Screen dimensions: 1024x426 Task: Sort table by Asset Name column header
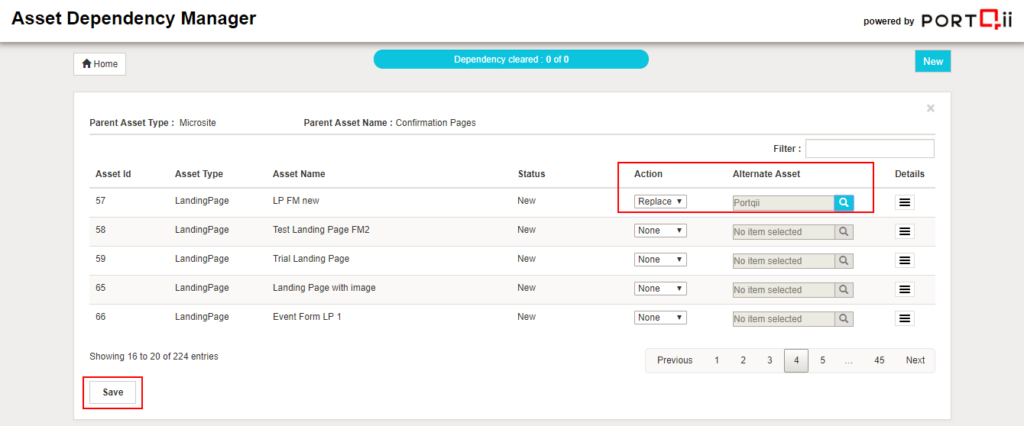pos(299,174)
